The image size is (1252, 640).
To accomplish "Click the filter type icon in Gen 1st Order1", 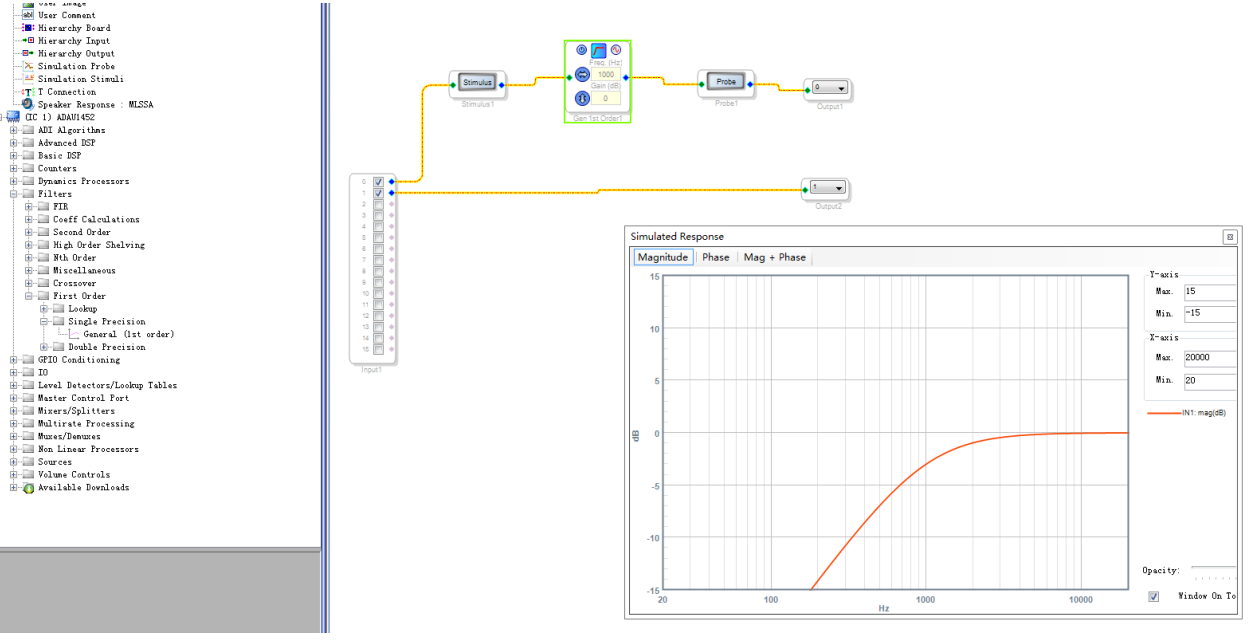I will coord(598,50).
